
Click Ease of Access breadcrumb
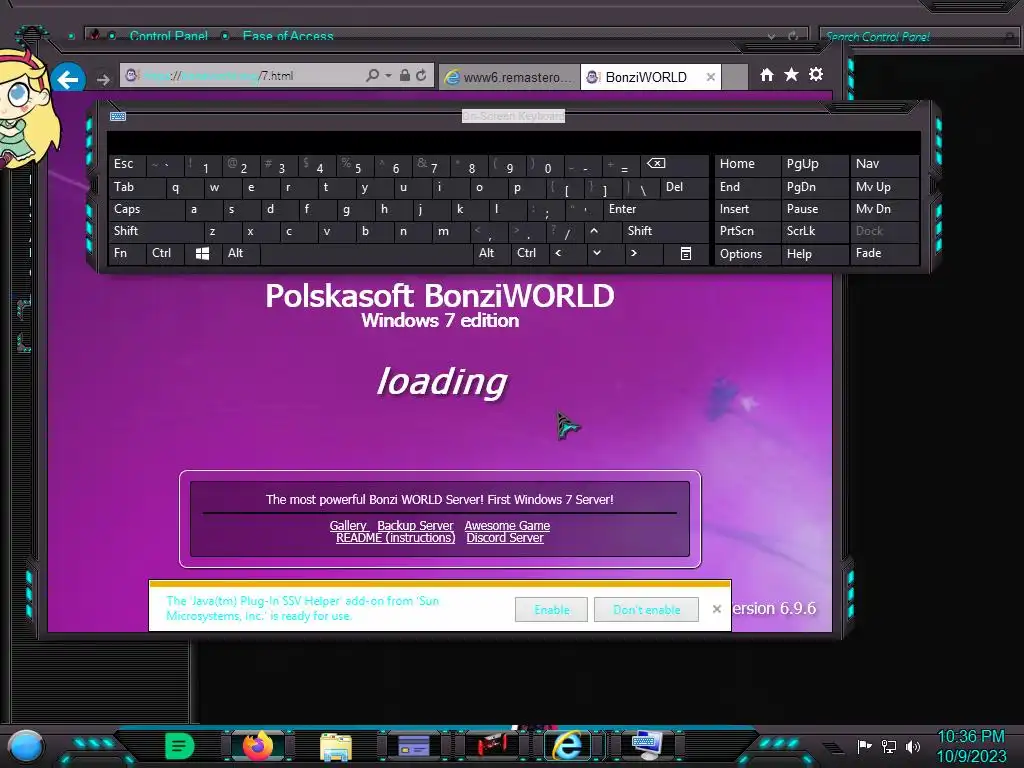pos(288,36)
